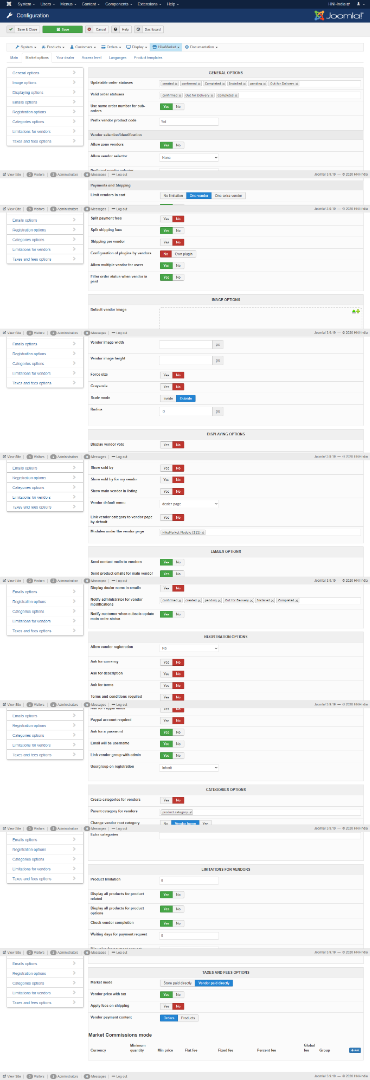Select No limitation for Limit vendors in cart
Viewport: 370px width, 1080px height.
(172, 196)
